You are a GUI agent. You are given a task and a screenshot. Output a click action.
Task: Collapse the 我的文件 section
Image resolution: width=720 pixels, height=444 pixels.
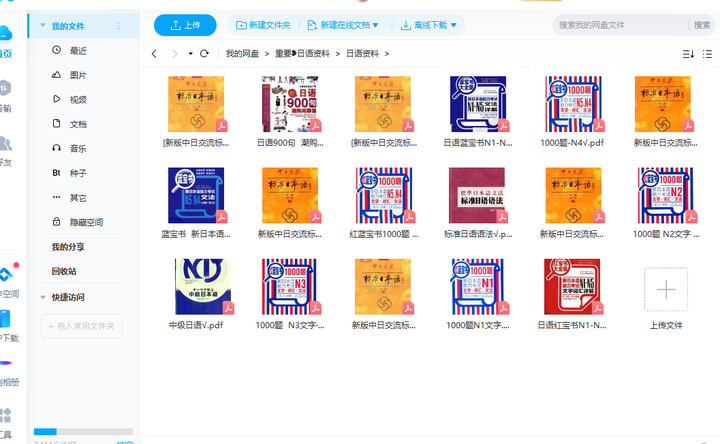(x=43, y=26)
